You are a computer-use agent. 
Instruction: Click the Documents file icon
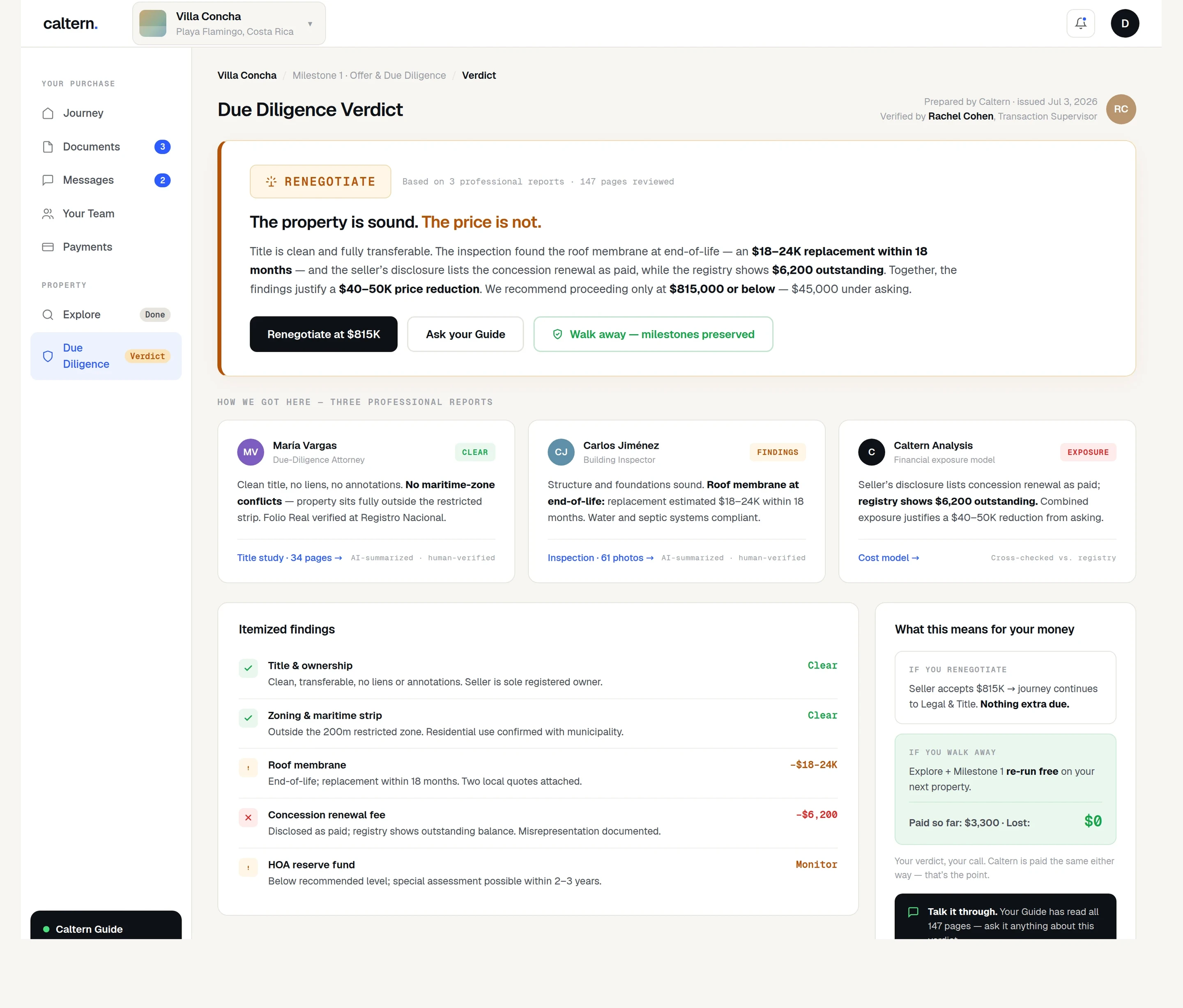pyautogui.click(x=48, y=147)
